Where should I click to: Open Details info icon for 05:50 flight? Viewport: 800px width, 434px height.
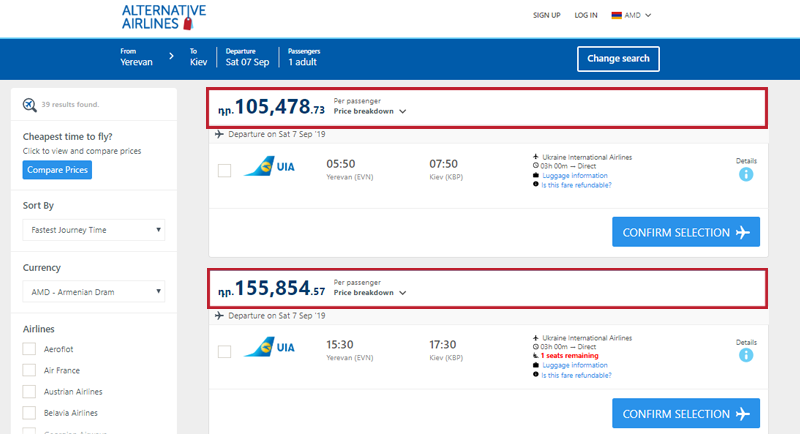(746, 174)
